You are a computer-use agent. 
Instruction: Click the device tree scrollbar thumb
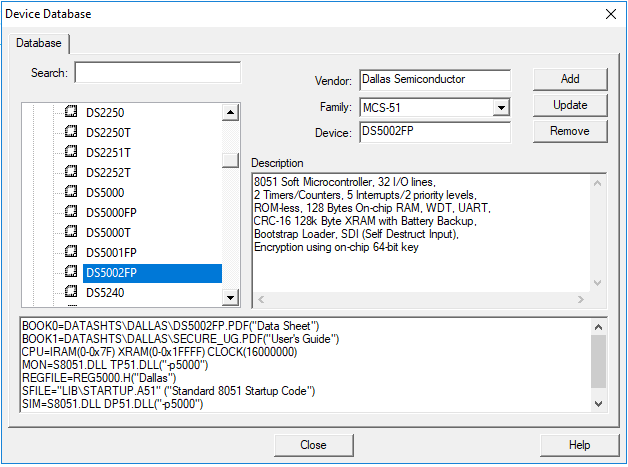[x=230, y=160]
